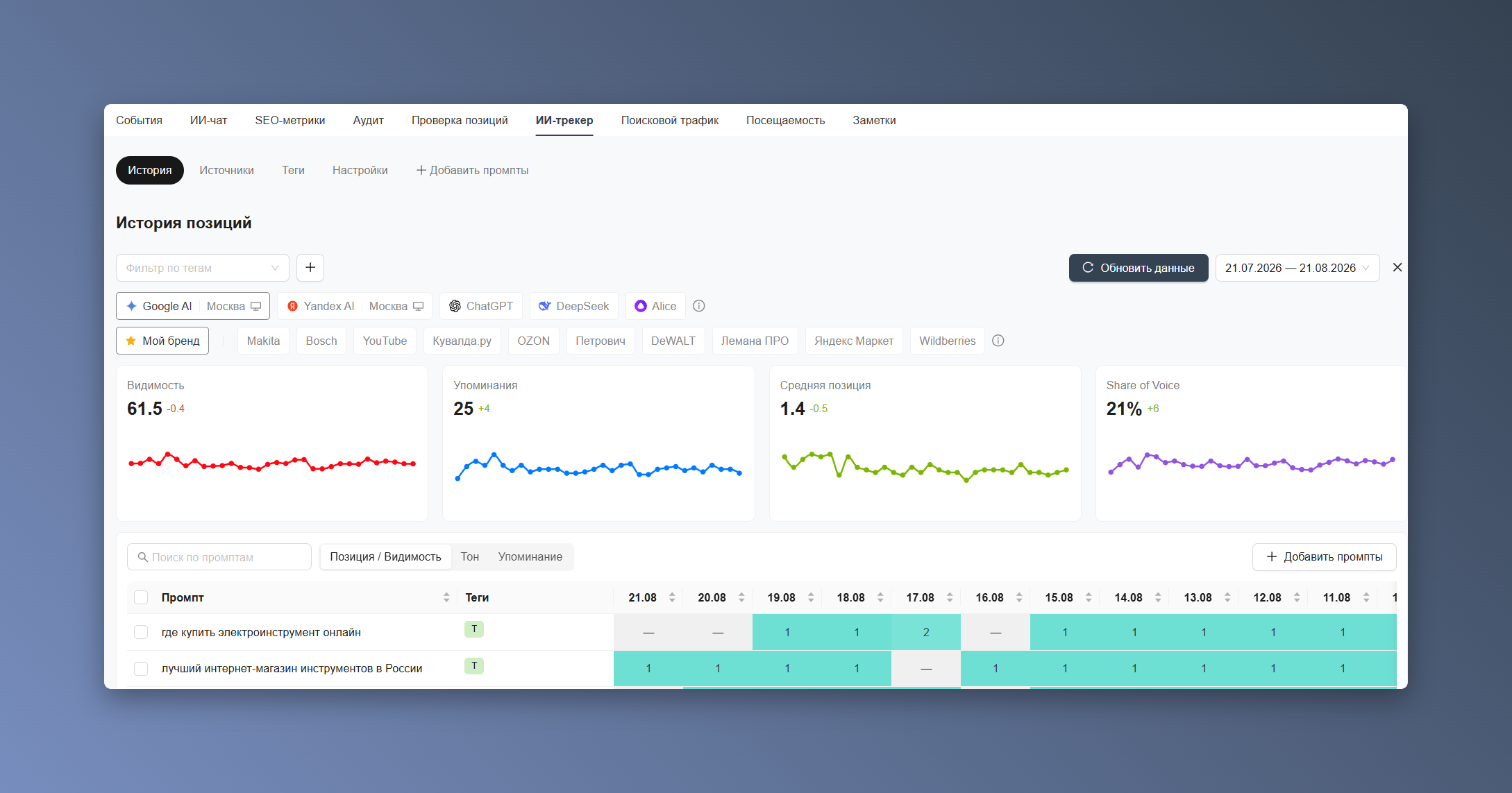Click the desktop icon in Google AI chip
Image resolution: width=1512 pixels, height=793 pixels.
(x=256, y=306)
